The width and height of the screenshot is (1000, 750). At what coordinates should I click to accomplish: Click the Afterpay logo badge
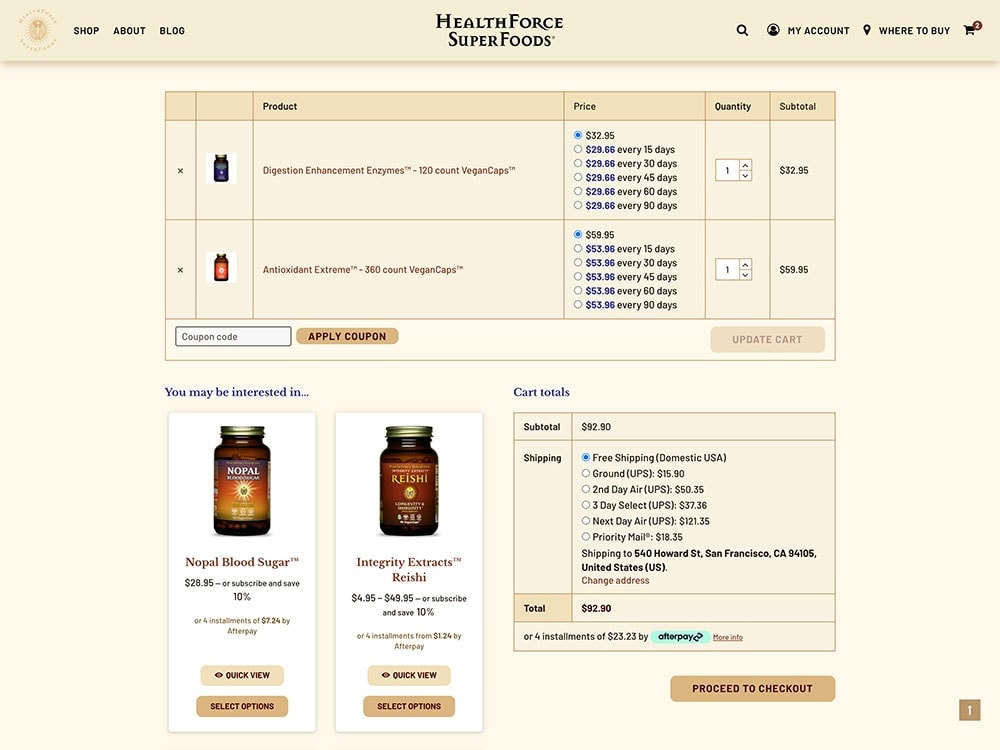[680, 636]
